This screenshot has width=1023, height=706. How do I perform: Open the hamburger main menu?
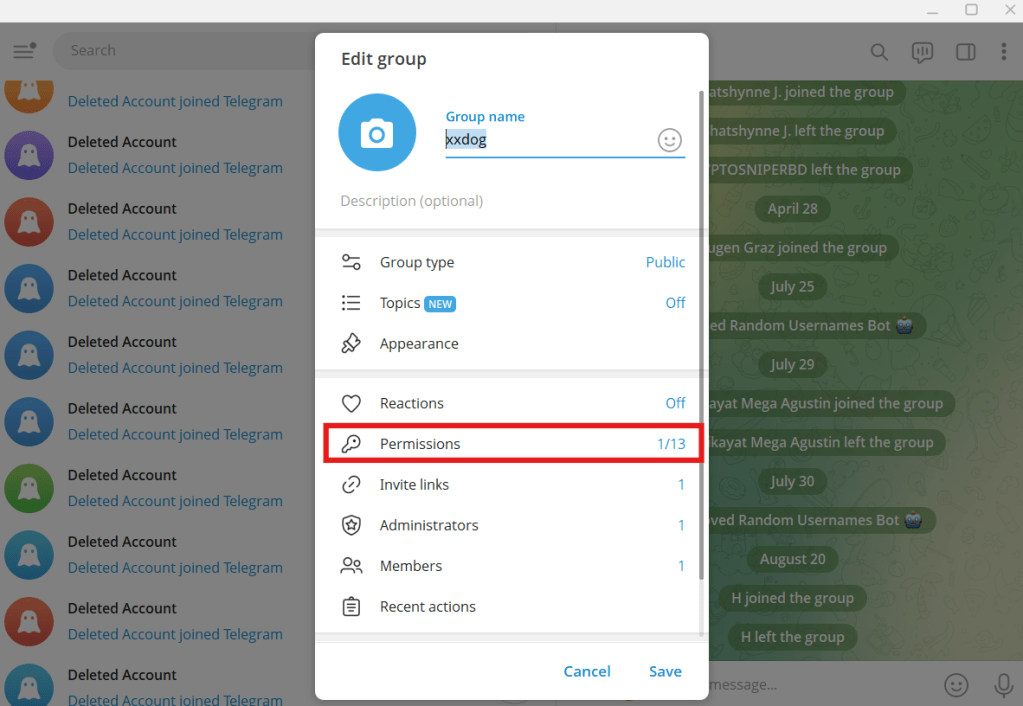point(24,51)
